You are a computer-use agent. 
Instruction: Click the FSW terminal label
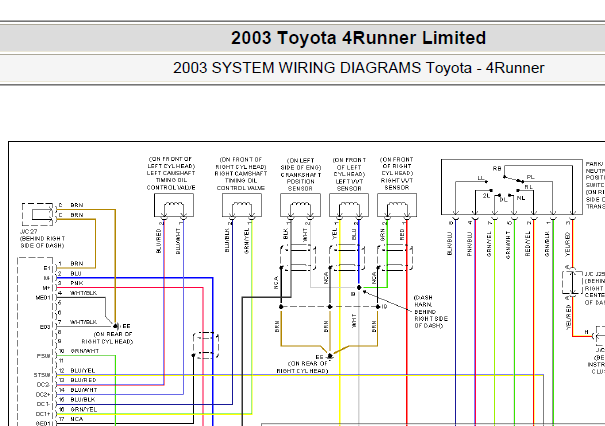[x=44, y=356]
